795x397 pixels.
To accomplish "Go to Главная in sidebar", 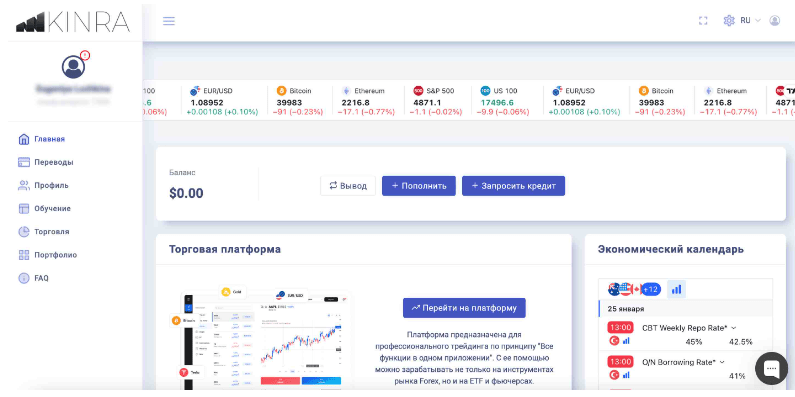I will [x=49, y=139].
